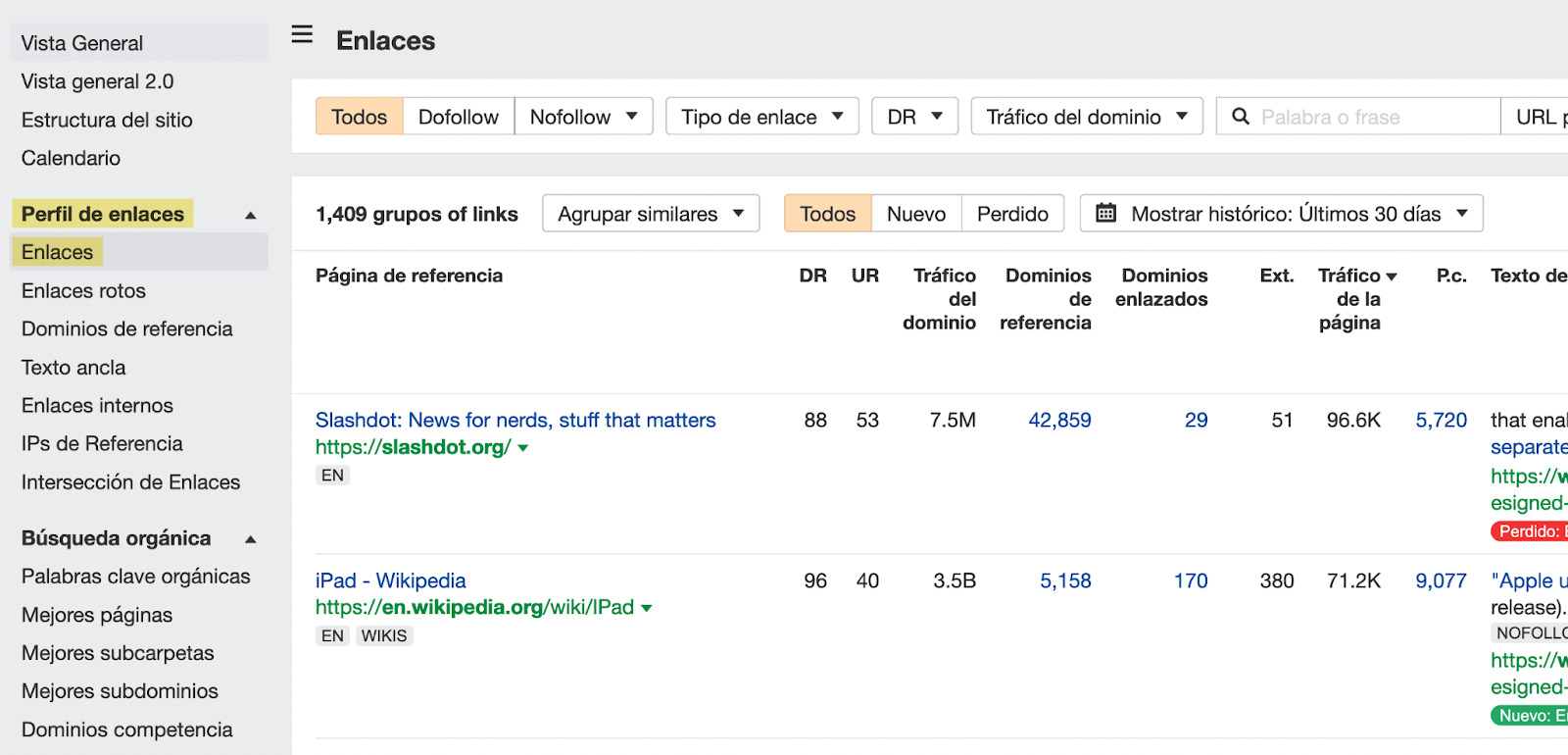Open the Agrupar similares dropdown
The image size is (1568, 755).
pos(651,214)
